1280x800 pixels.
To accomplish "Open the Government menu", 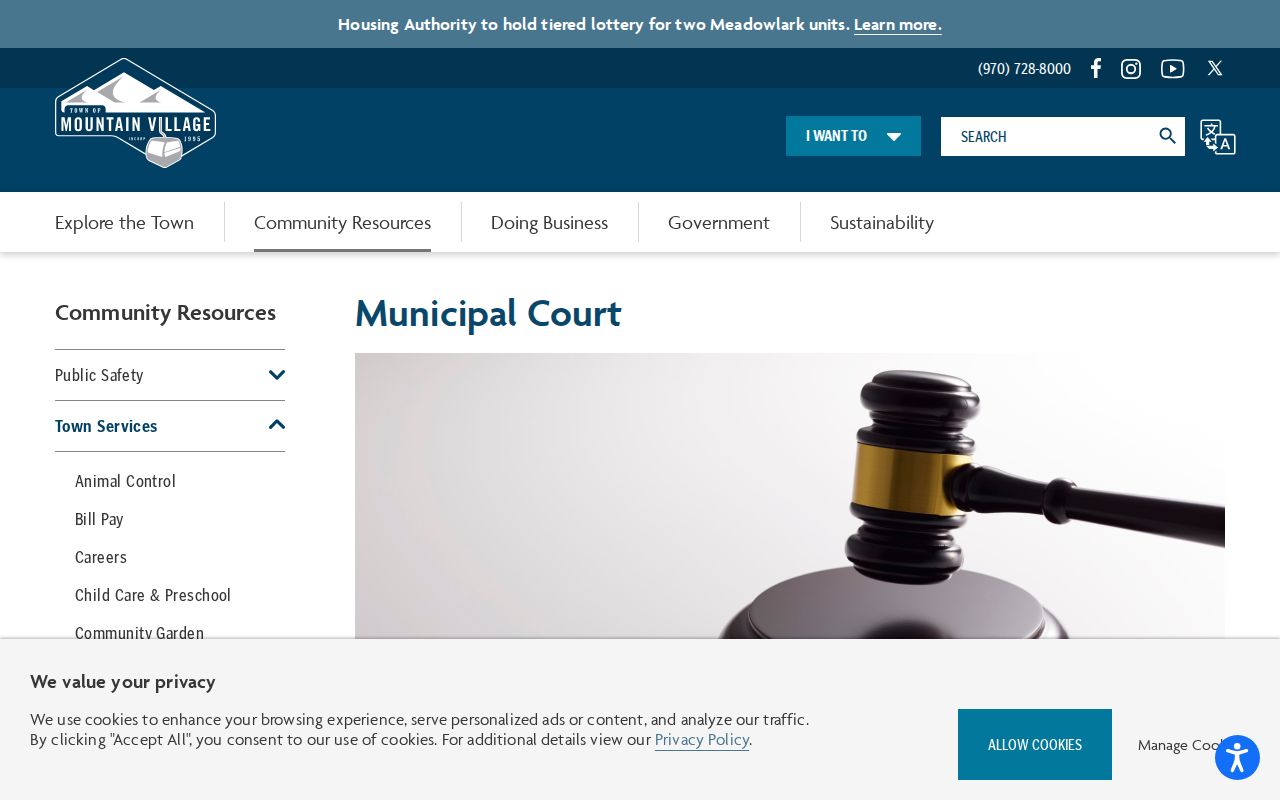I will (x=719, y=222).
